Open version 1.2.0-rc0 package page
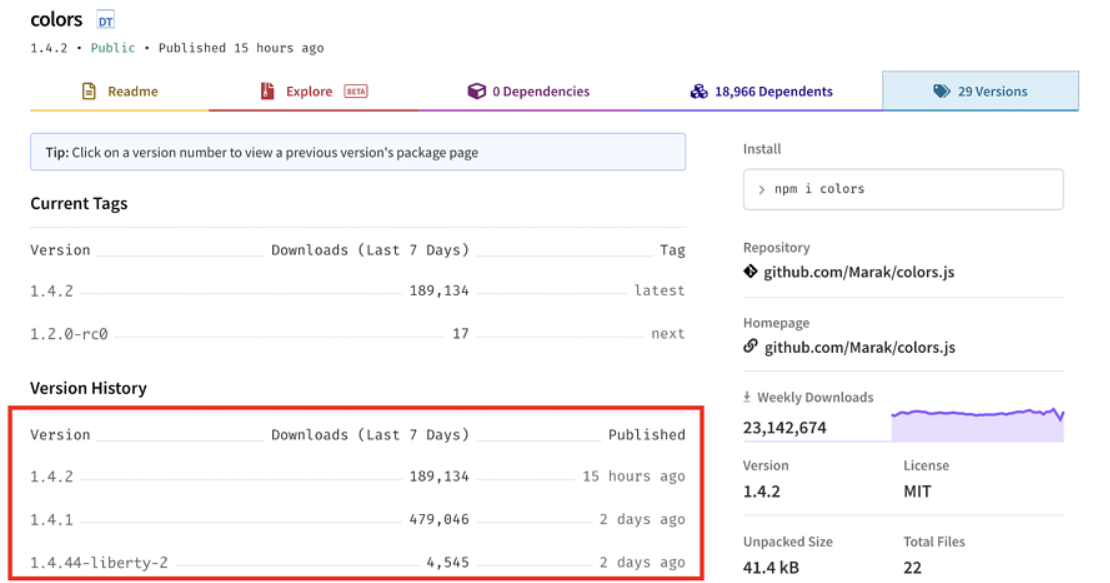The width and height of the screenshot is (1110, 583). [69, 334]
